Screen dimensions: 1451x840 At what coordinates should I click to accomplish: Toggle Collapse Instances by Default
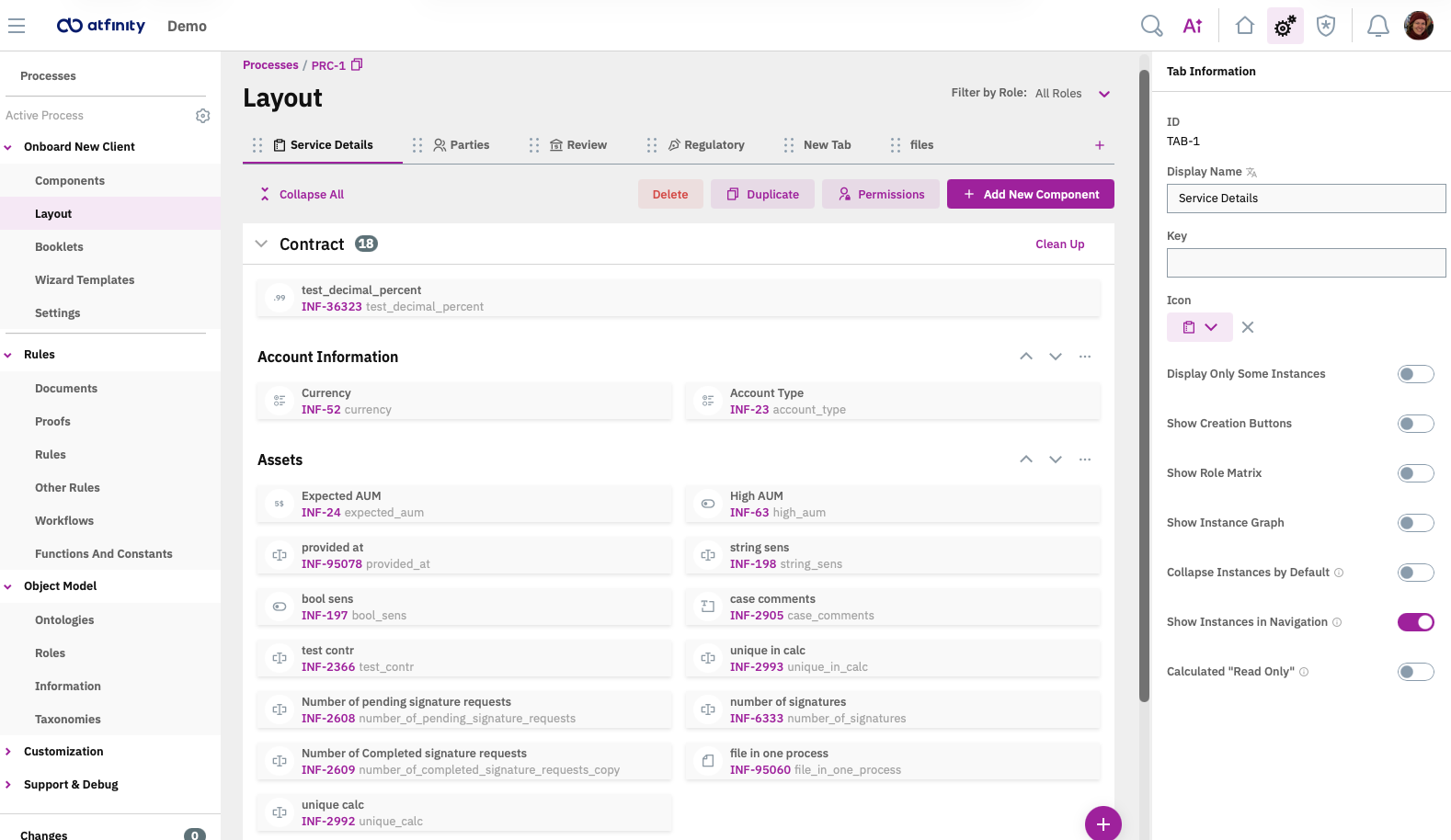(x=1416, y=573)
